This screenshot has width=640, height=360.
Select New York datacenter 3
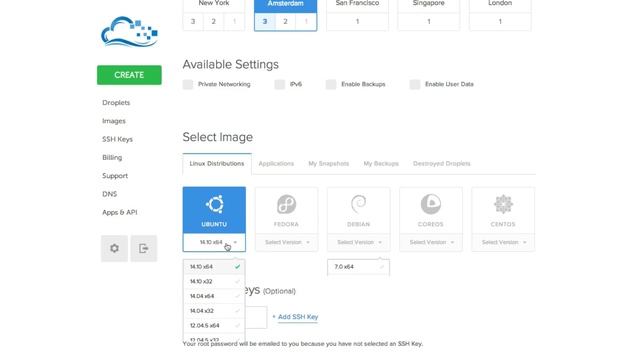(193, 21)
